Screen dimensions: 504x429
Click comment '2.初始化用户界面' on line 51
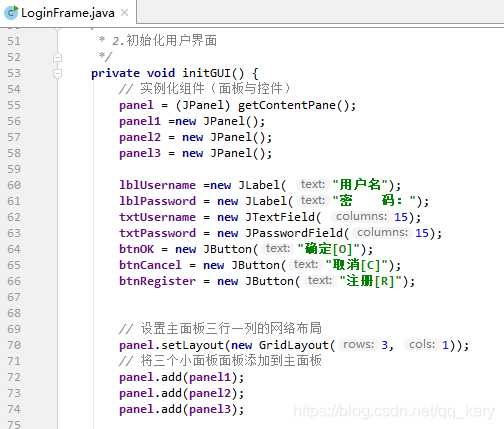[x=165, y=41]
